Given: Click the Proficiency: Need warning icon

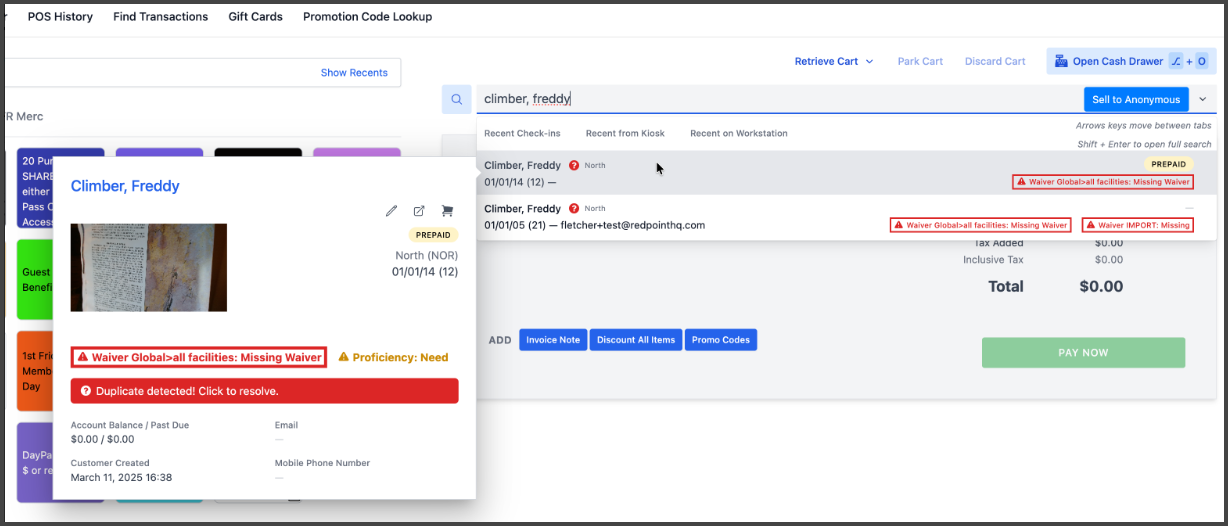Looking at the screenshot, I should pos(343,357).
